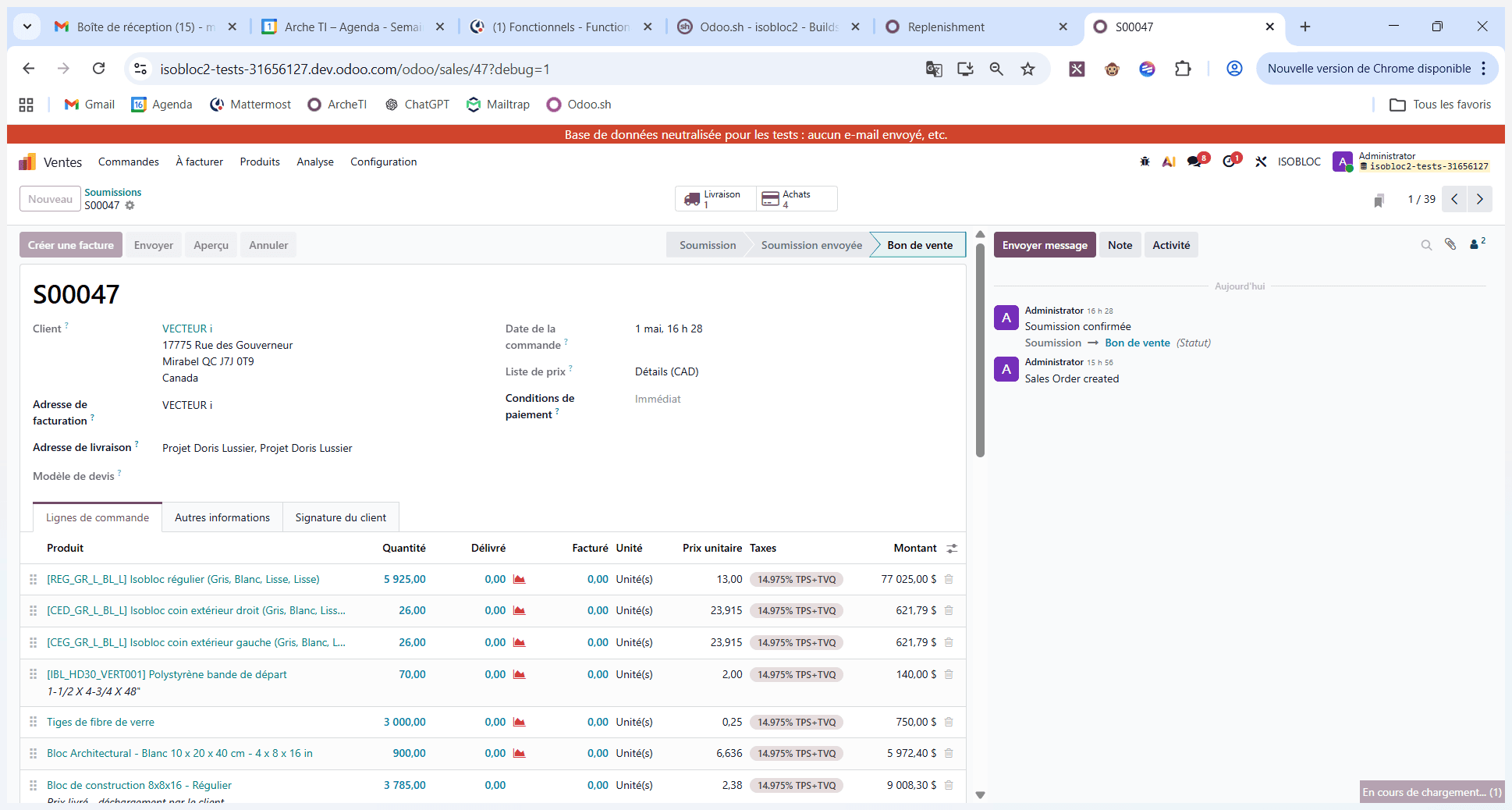Click Créer une facture button
Image resolution: width=1512 pixels, height=810 pixels.
pos(71,245)
